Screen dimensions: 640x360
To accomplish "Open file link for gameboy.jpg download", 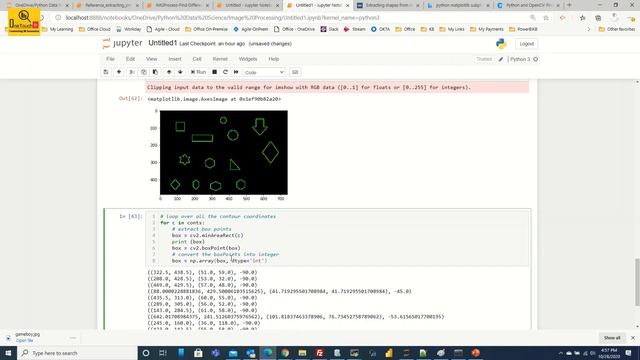I will point(24,341).
